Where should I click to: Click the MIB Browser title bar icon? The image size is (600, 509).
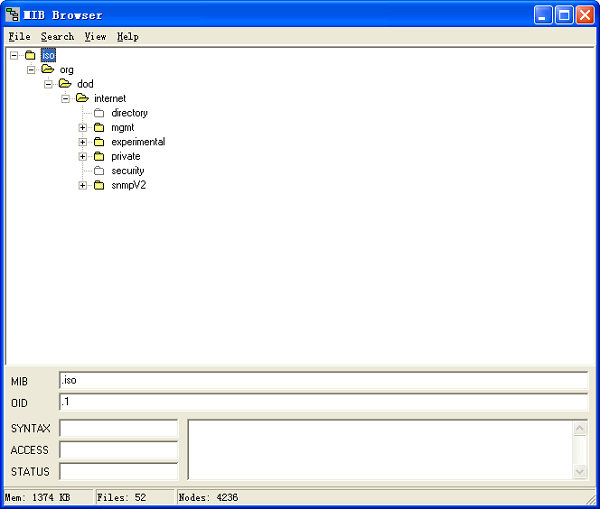(x=12, y=15)
